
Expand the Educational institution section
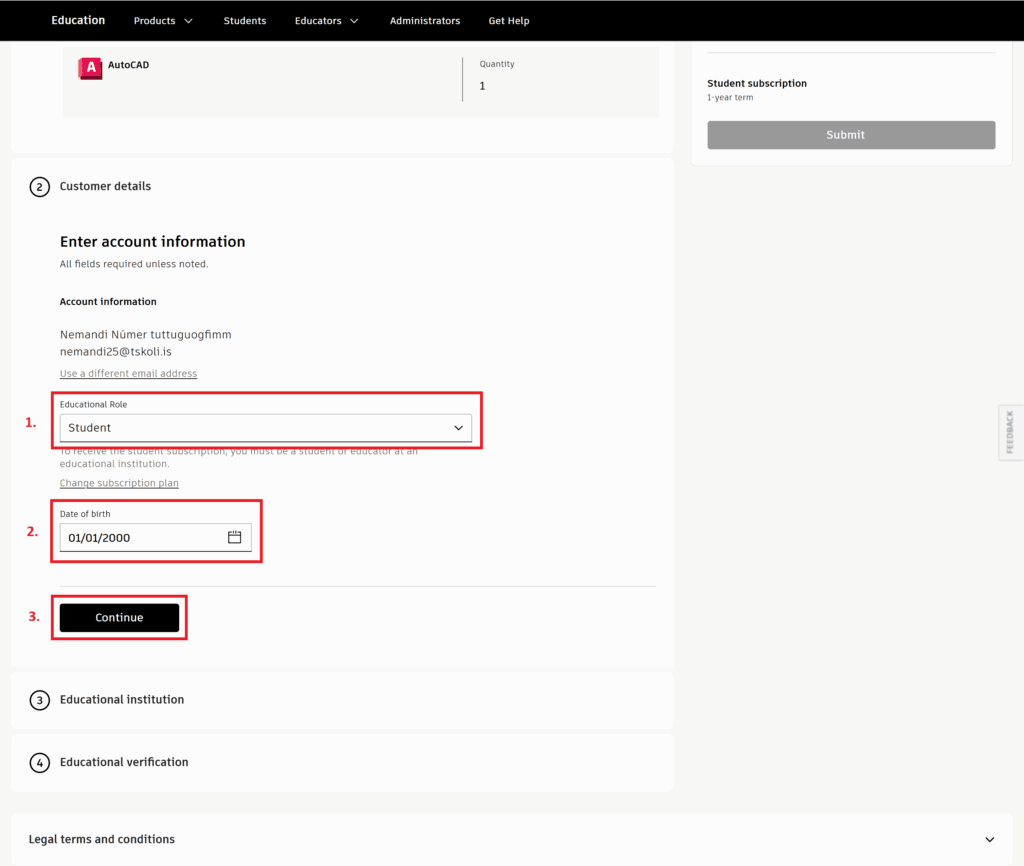pyautogui.click(x=122, y=700)
